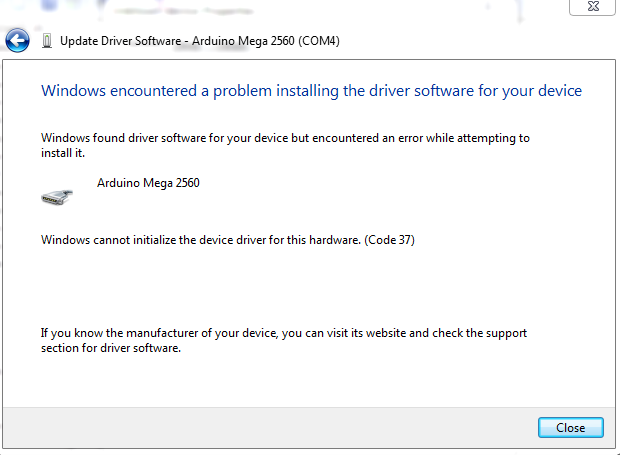Click the 'section for driver software.' line
Viewport: 620px width, 455px height.
[111, 348]
